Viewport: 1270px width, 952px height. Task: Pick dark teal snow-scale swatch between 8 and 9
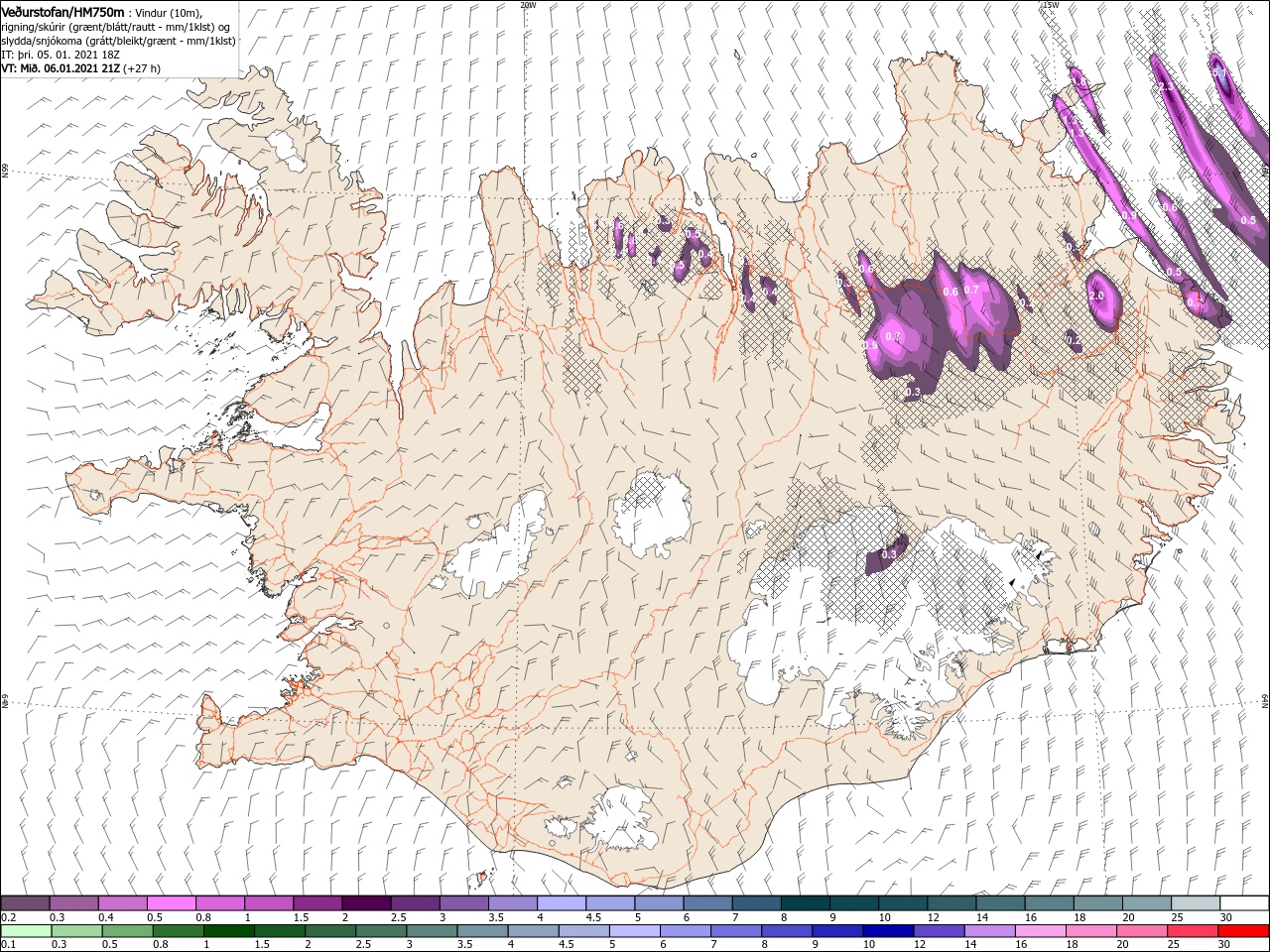[806, 903]
